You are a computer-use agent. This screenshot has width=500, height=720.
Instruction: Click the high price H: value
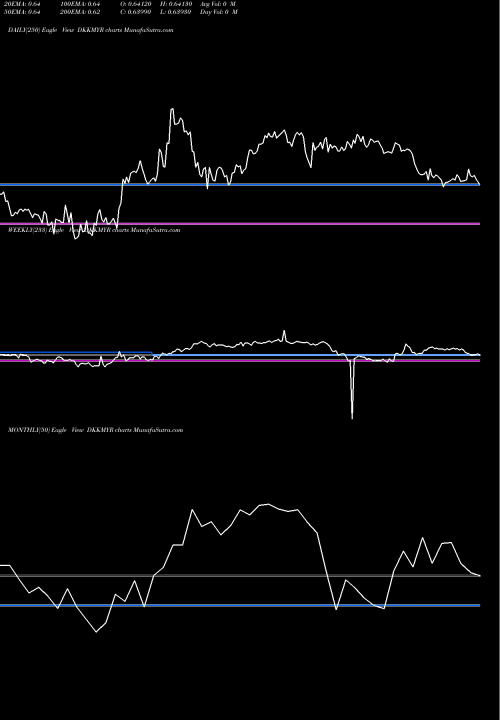[176, 4]
